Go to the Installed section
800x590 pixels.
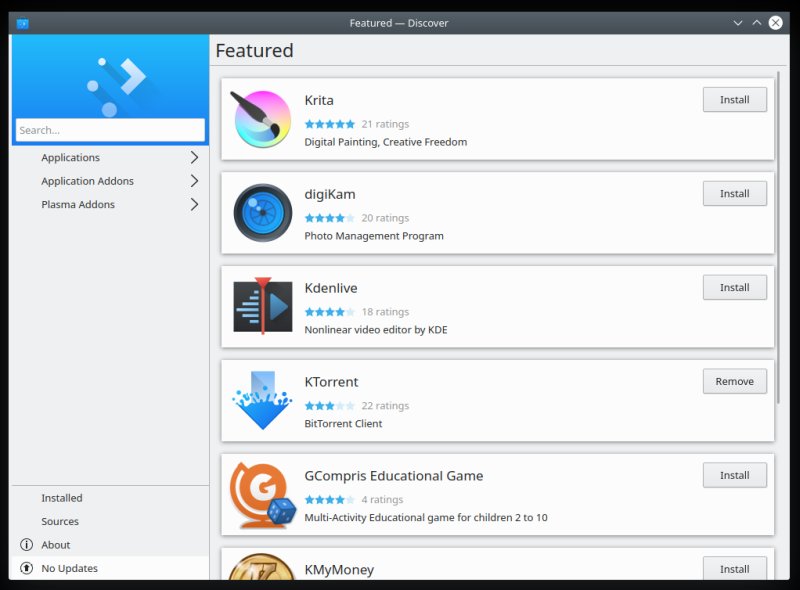pos(110,498)
